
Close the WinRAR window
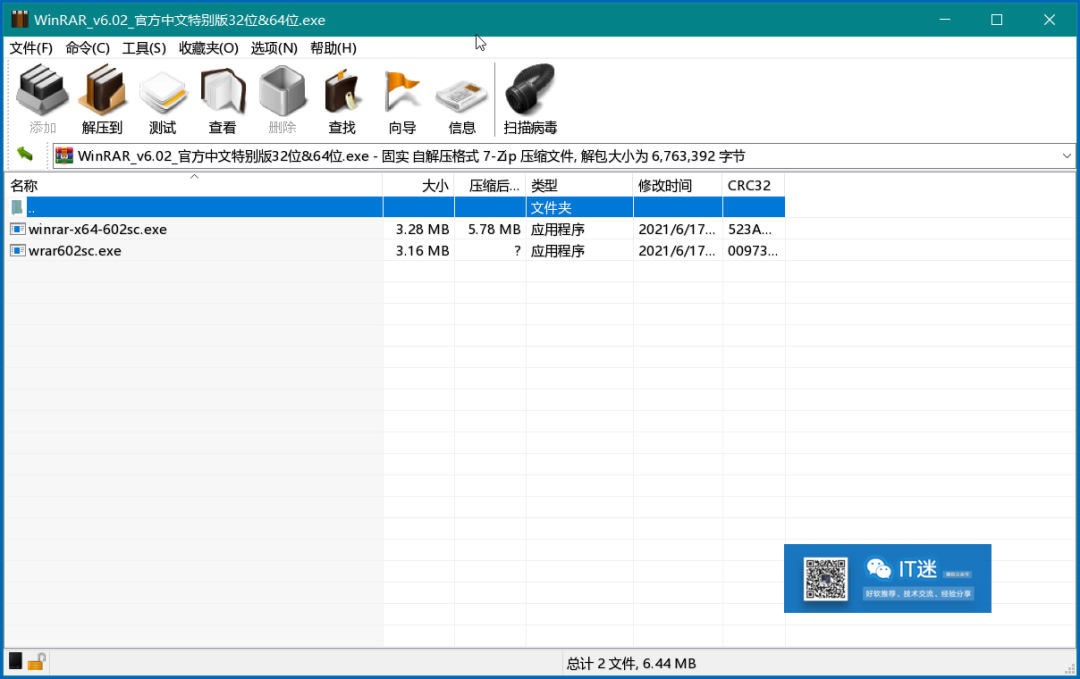[1049, 19]
